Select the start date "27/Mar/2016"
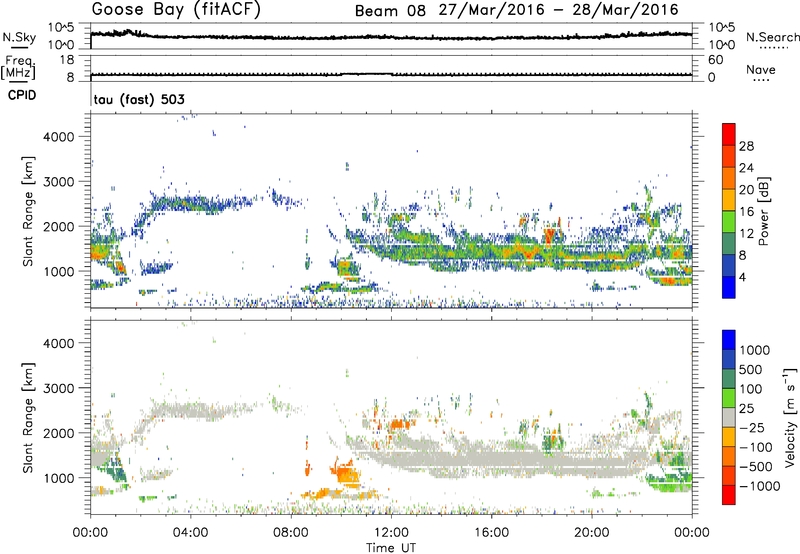800x554 pixels. pos(491,10)
